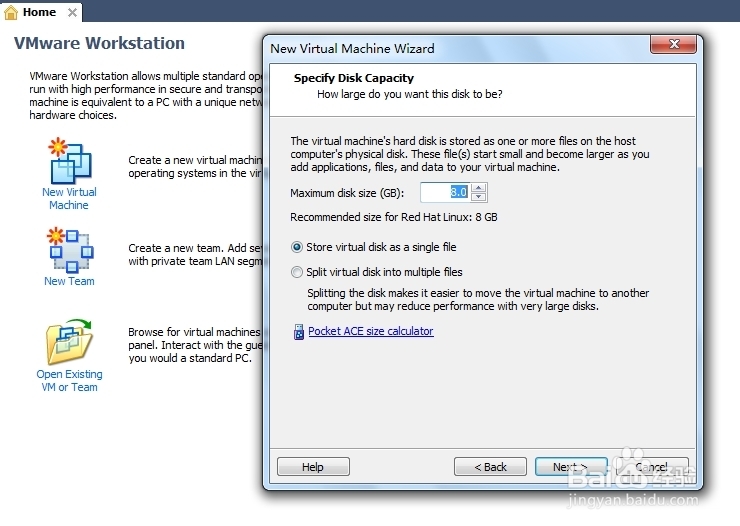Go back with the < Back button
This screenshot has width=740, height=526.
490,467
